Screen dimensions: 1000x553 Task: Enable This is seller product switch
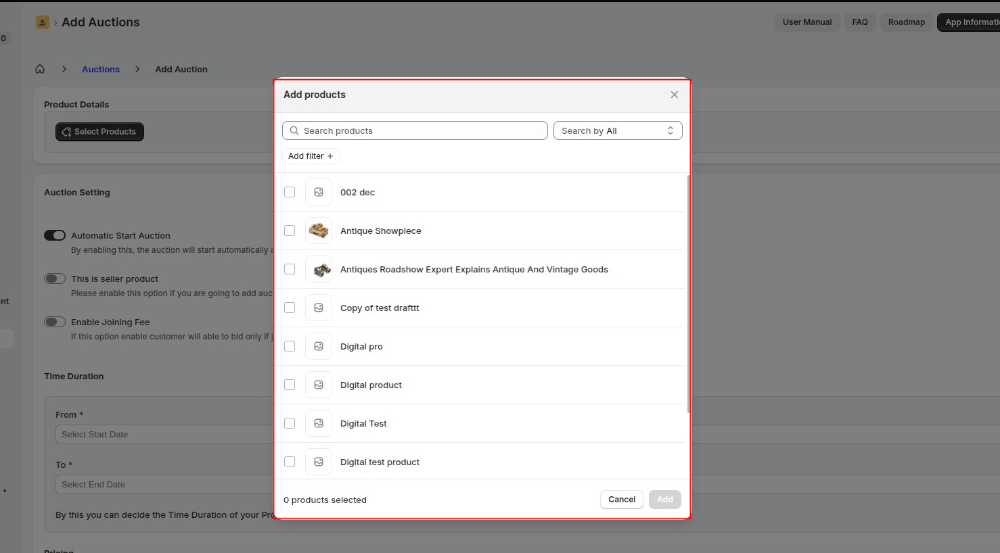(55, 279)
